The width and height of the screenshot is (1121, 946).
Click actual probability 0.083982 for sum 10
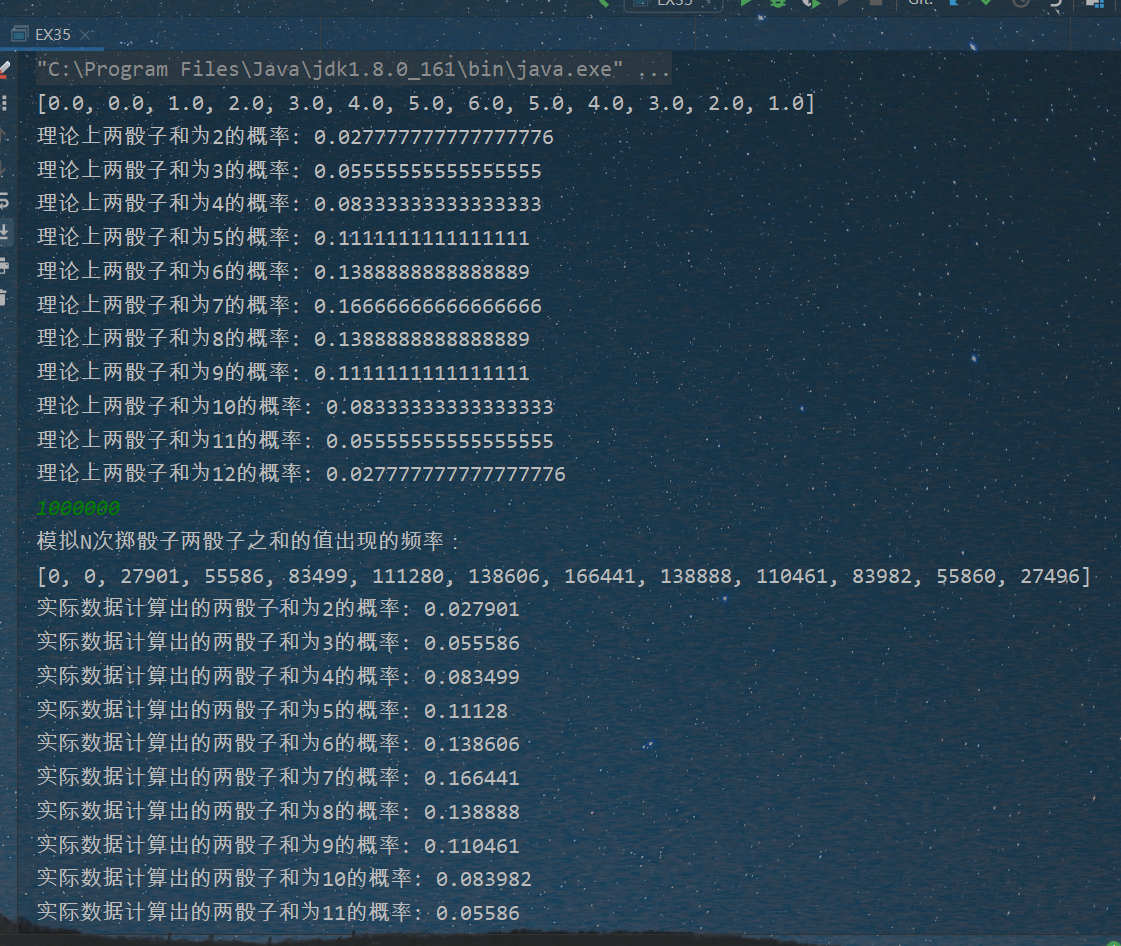click(x=484, y=880)
